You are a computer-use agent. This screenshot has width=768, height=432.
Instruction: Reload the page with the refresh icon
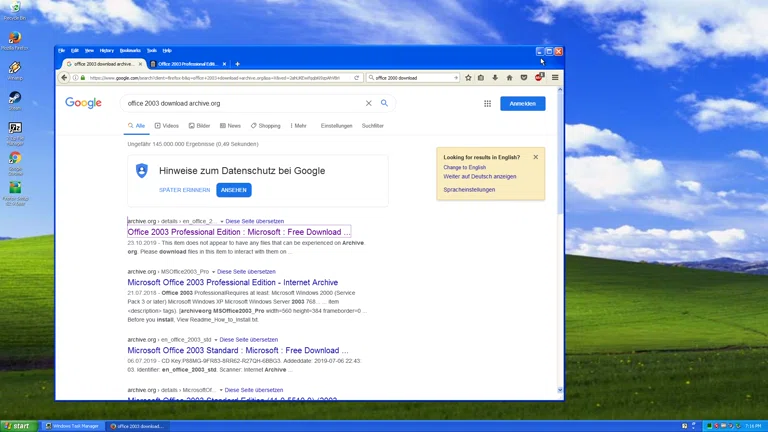tap(357, 77)
